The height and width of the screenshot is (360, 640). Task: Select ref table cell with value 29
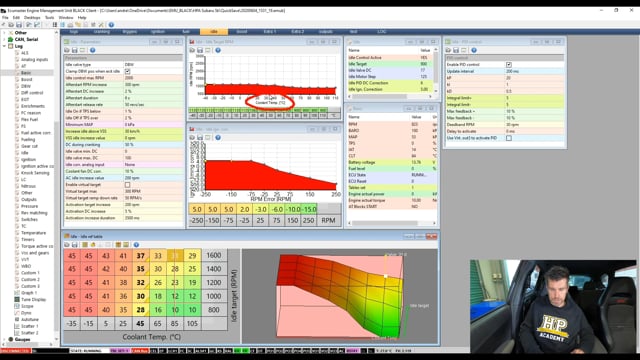pyautogui.click(x=192, y=256)
